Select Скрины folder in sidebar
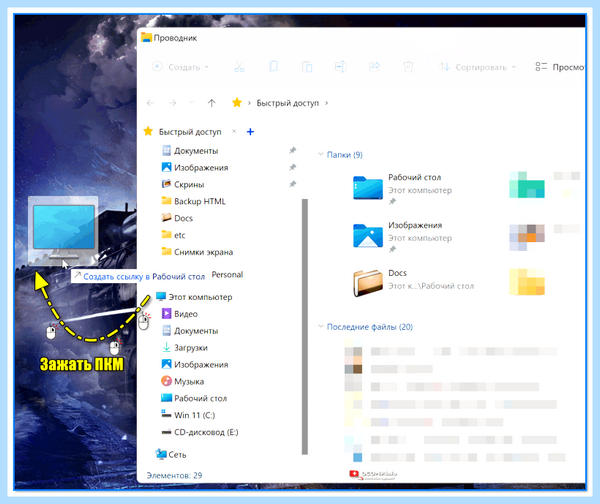 pyautogui.click(x=189, y=184)
